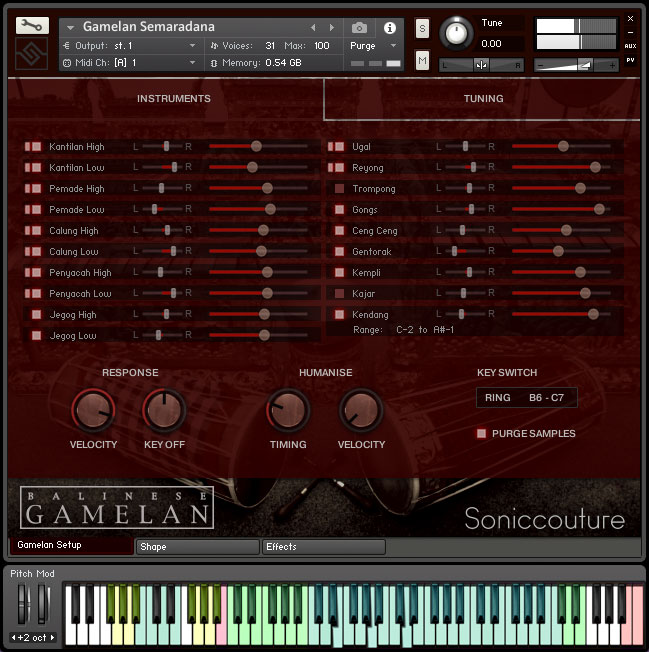Open the RING key switch selector
649x652 pixels.
[x=526, y=398]
